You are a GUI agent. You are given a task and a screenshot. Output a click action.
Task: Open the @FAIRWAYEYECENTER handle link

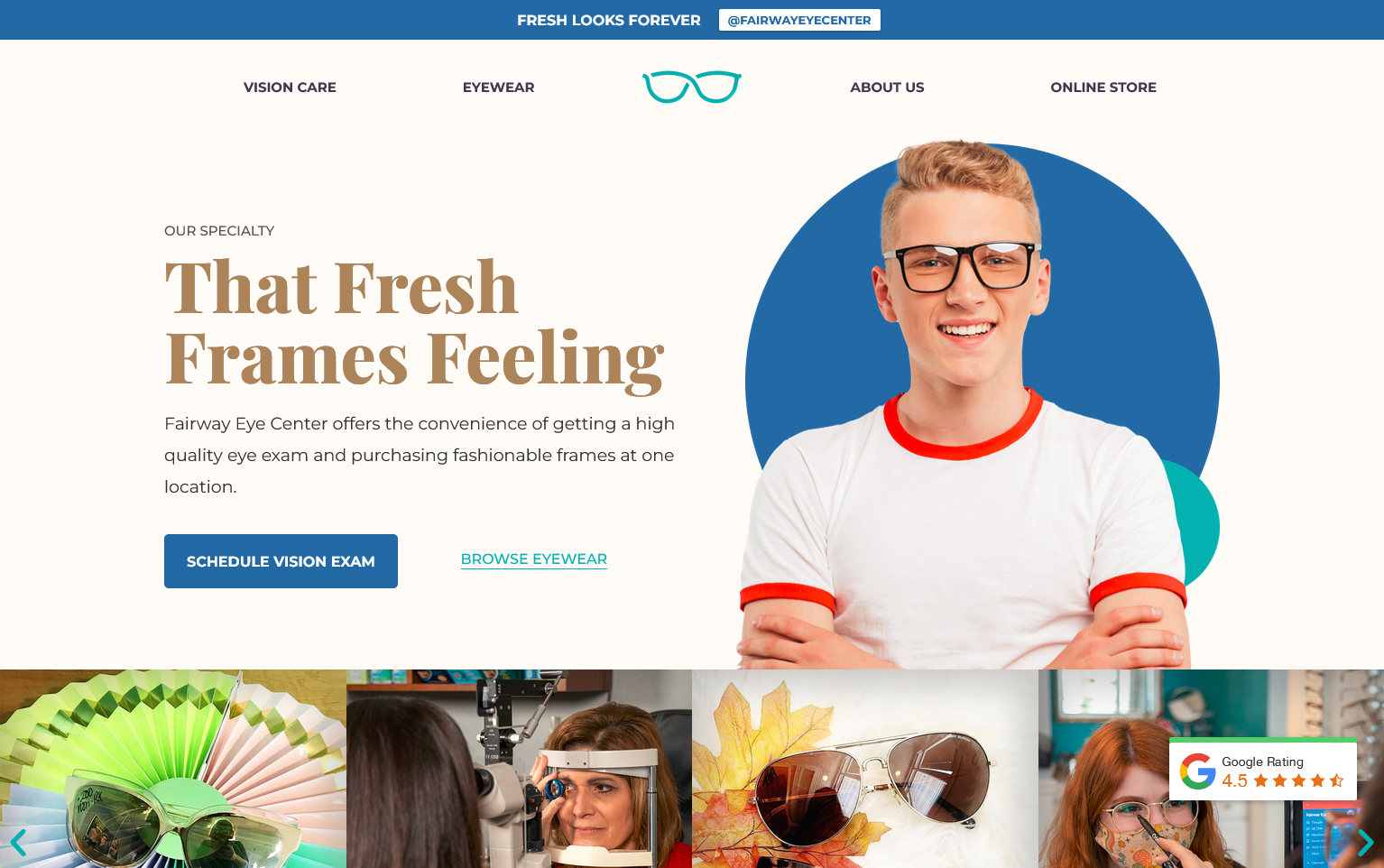[799, 20]
